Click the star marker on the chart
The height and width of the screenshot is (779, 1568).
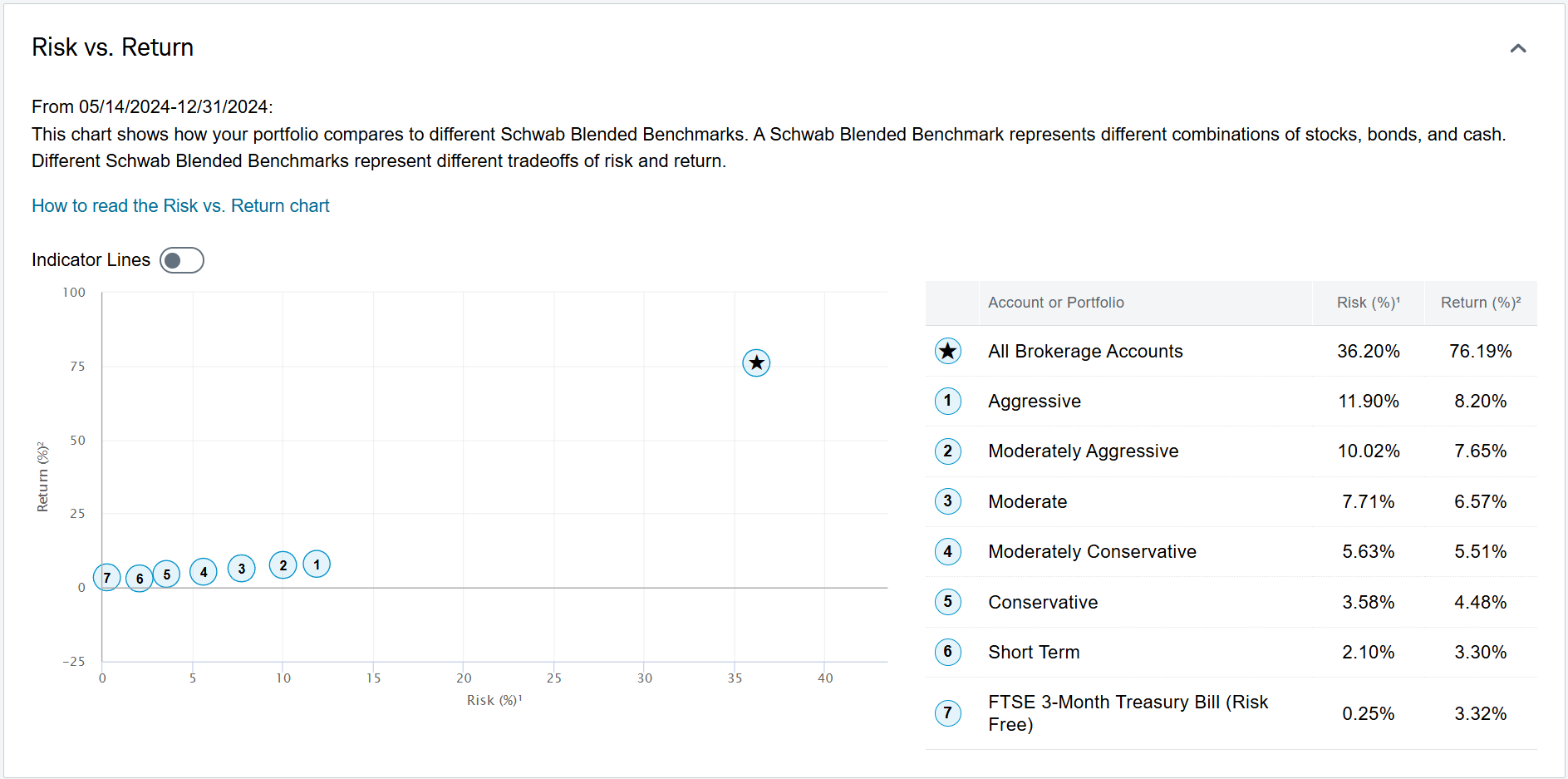point(755,362)
